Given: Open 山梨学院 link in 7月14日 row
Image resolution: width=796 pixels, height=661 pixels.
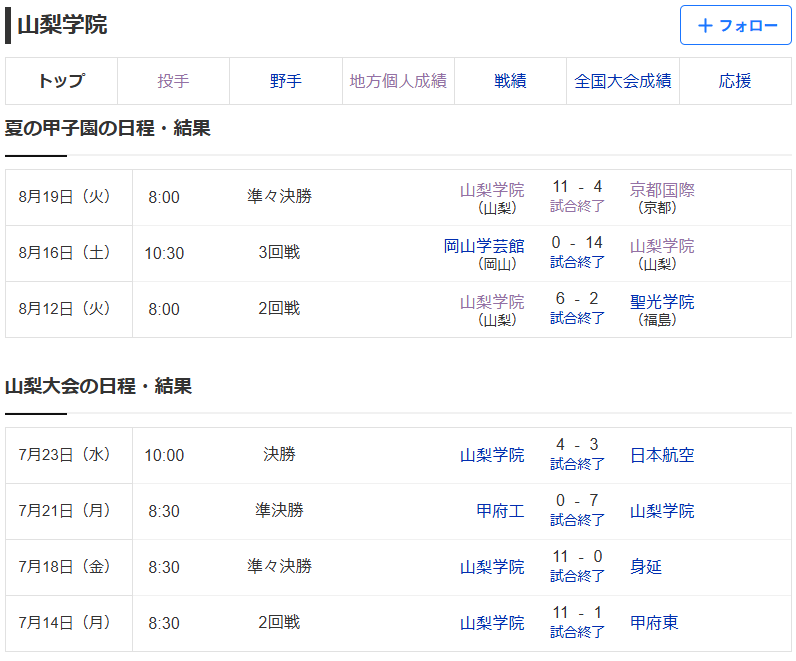Looking at the screenshot, I should [492, 623].
